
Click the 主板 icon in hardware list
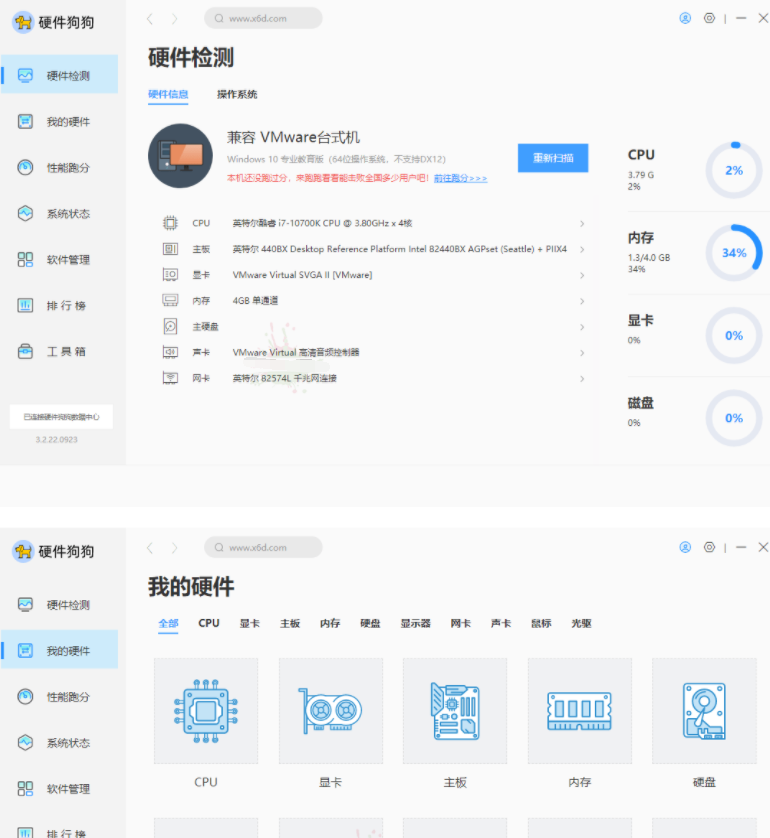[x=170, y=249]
